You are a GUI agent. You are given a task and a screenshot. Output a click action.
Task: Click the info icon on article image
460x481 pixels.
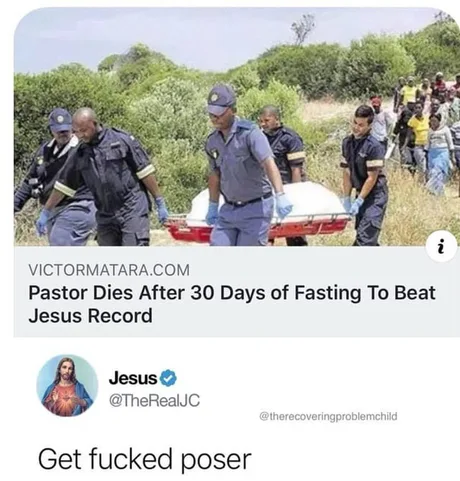point(441,248)
